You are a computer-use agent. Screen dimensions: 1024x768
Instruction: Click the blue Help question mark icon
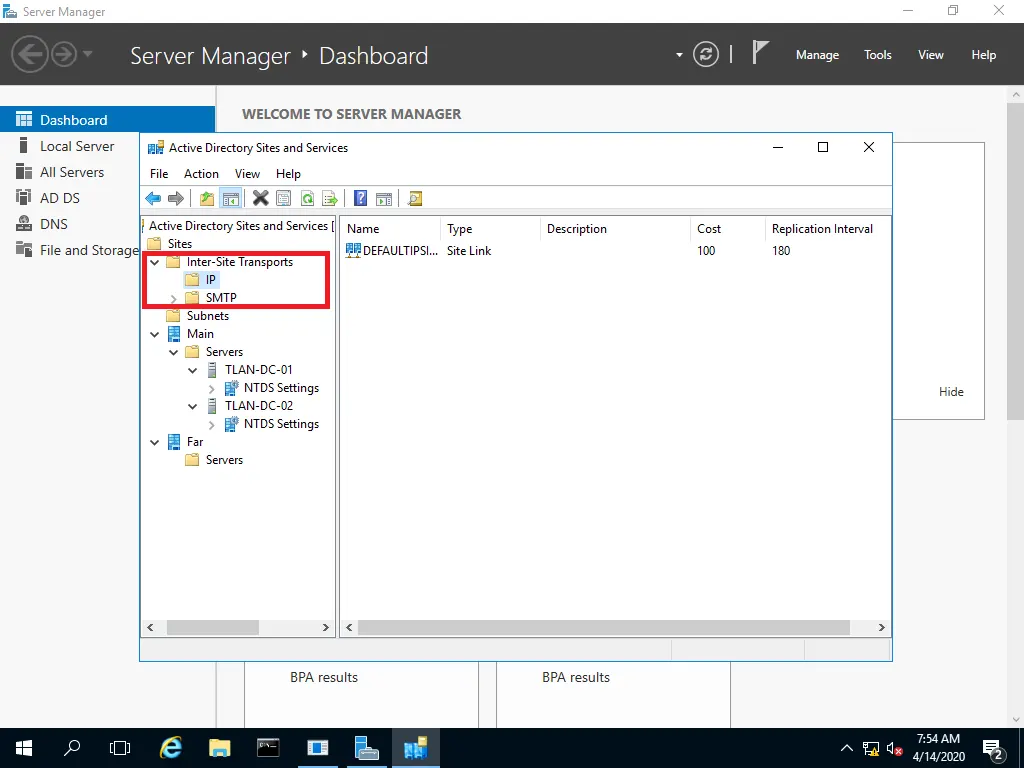(x=360, y=198)
